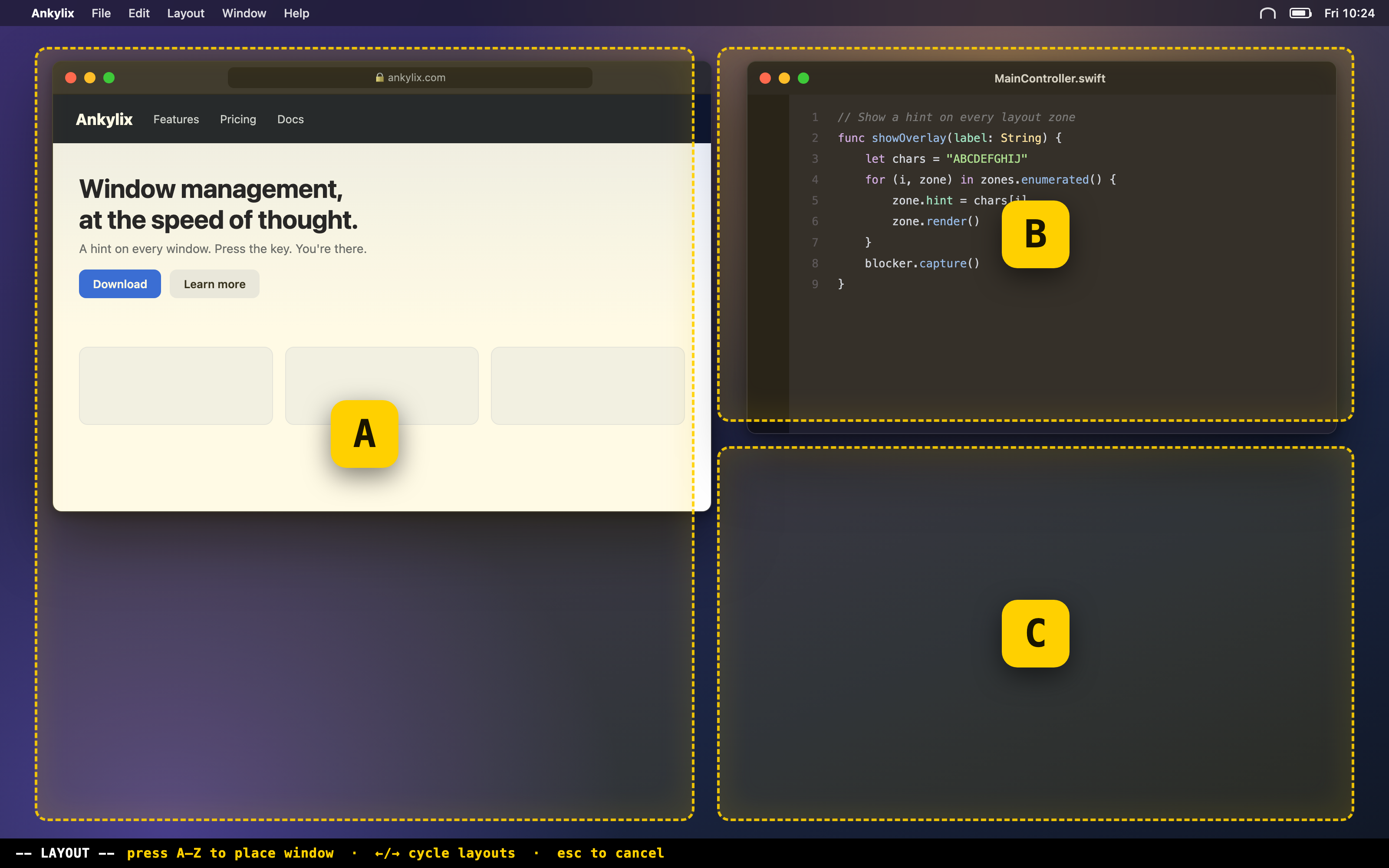Click the battery icon in menu bar
1389x868 pixels.
point(1300,13)
